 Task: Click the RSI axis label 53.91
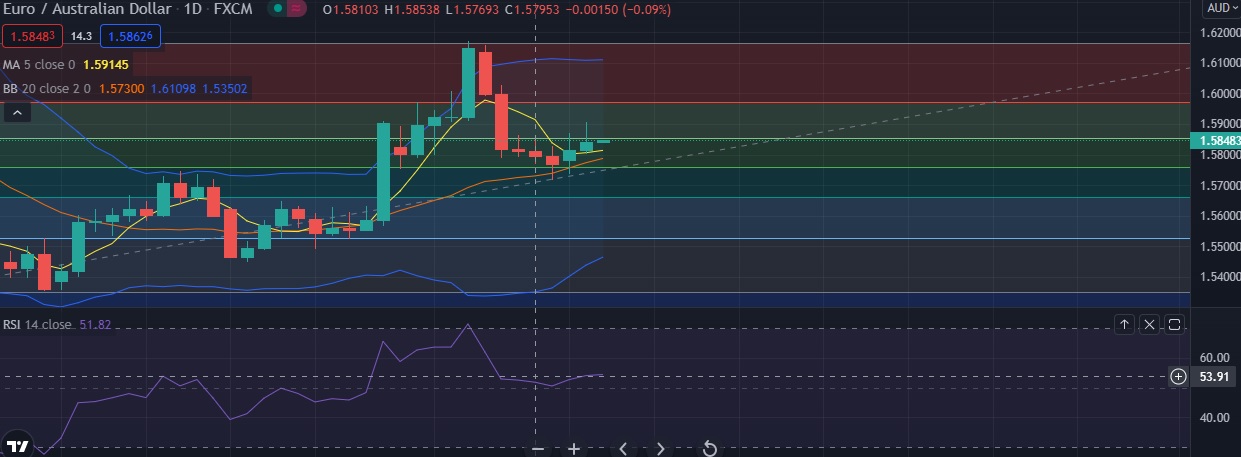[x=1213, y=377]
